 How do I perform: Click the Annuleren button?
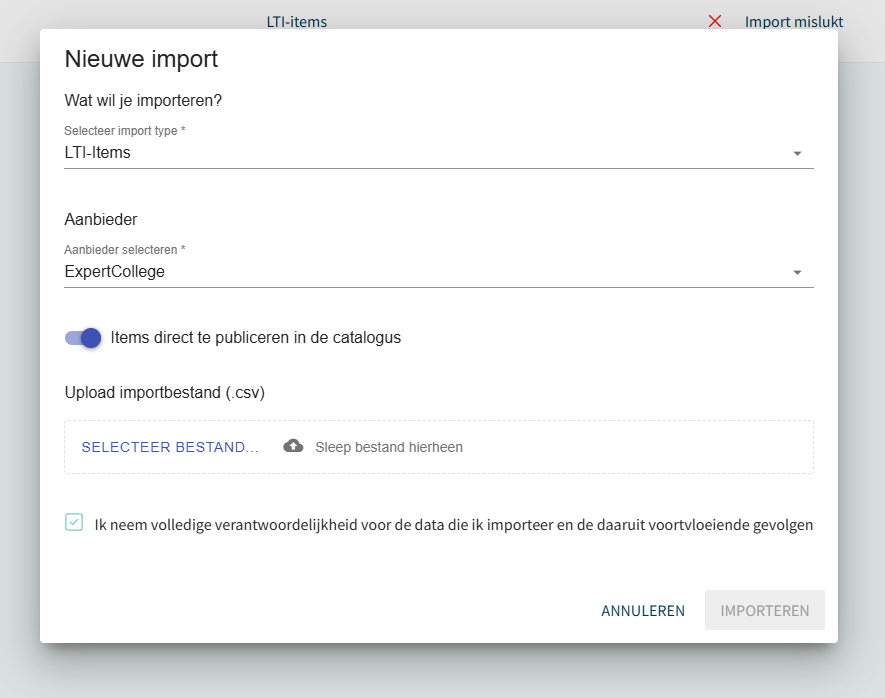tap(642, 610)
